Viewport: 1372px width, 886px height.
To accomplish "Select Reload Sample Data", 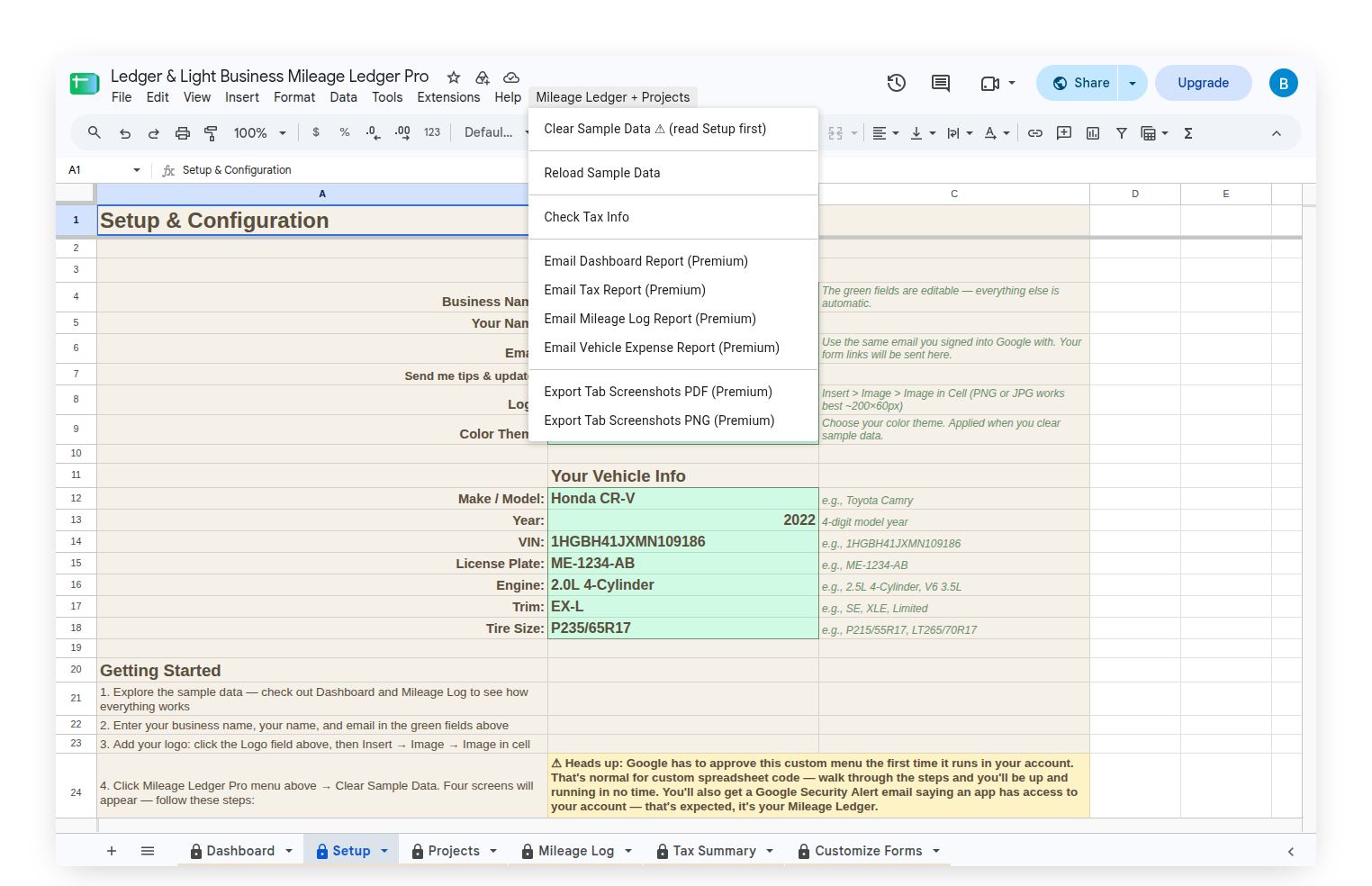I will (x=673, y=173).
